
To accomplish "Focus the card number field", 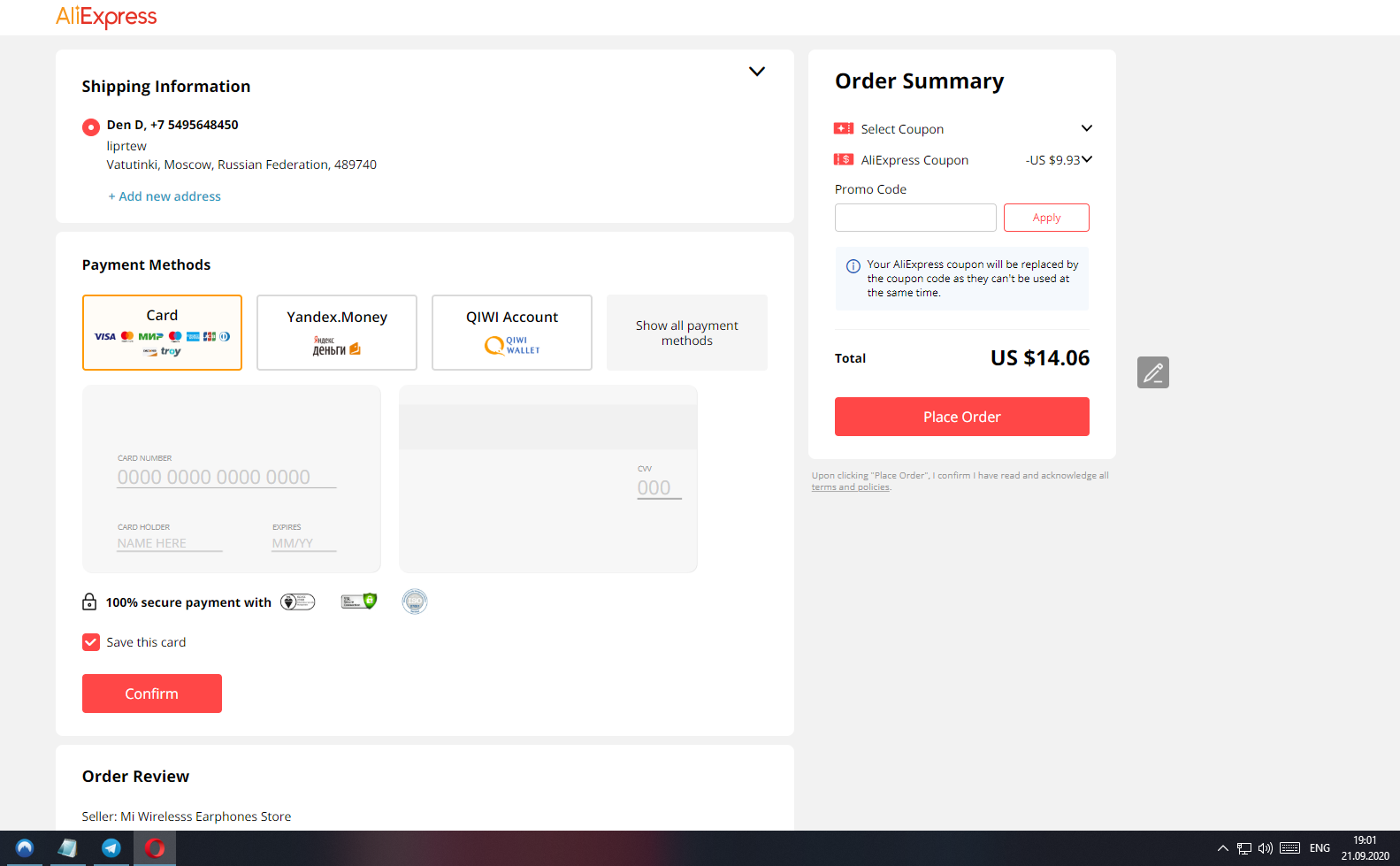I will click(x=226, y=478).
